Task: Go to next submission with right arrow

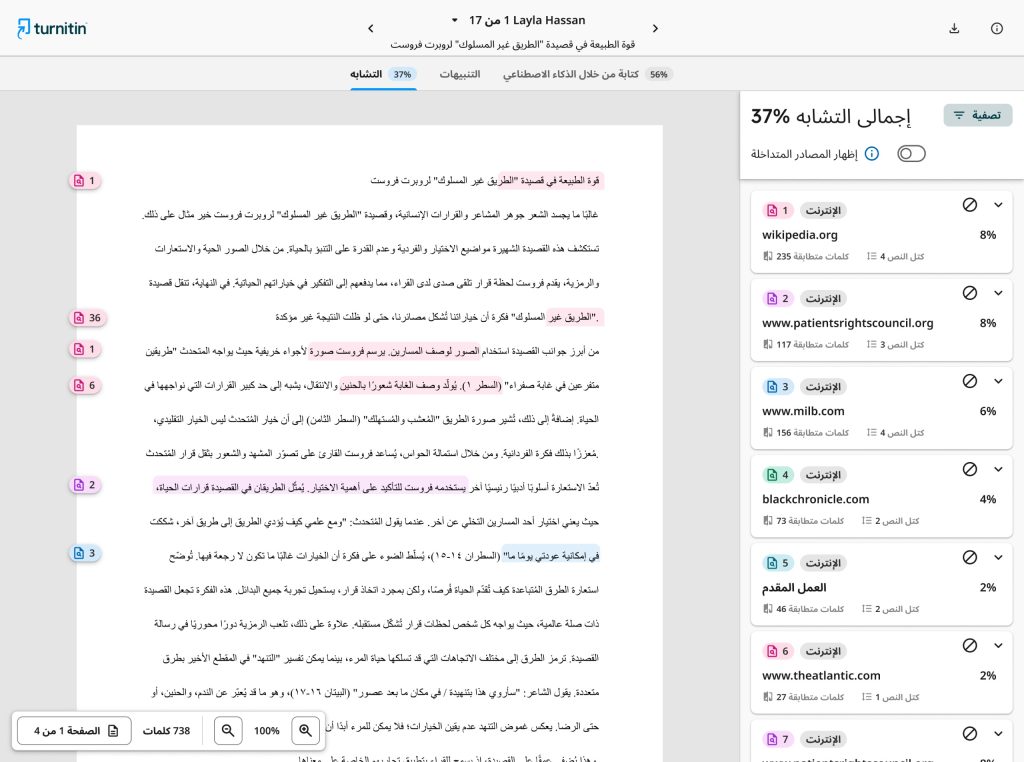Action: (655, 29)
